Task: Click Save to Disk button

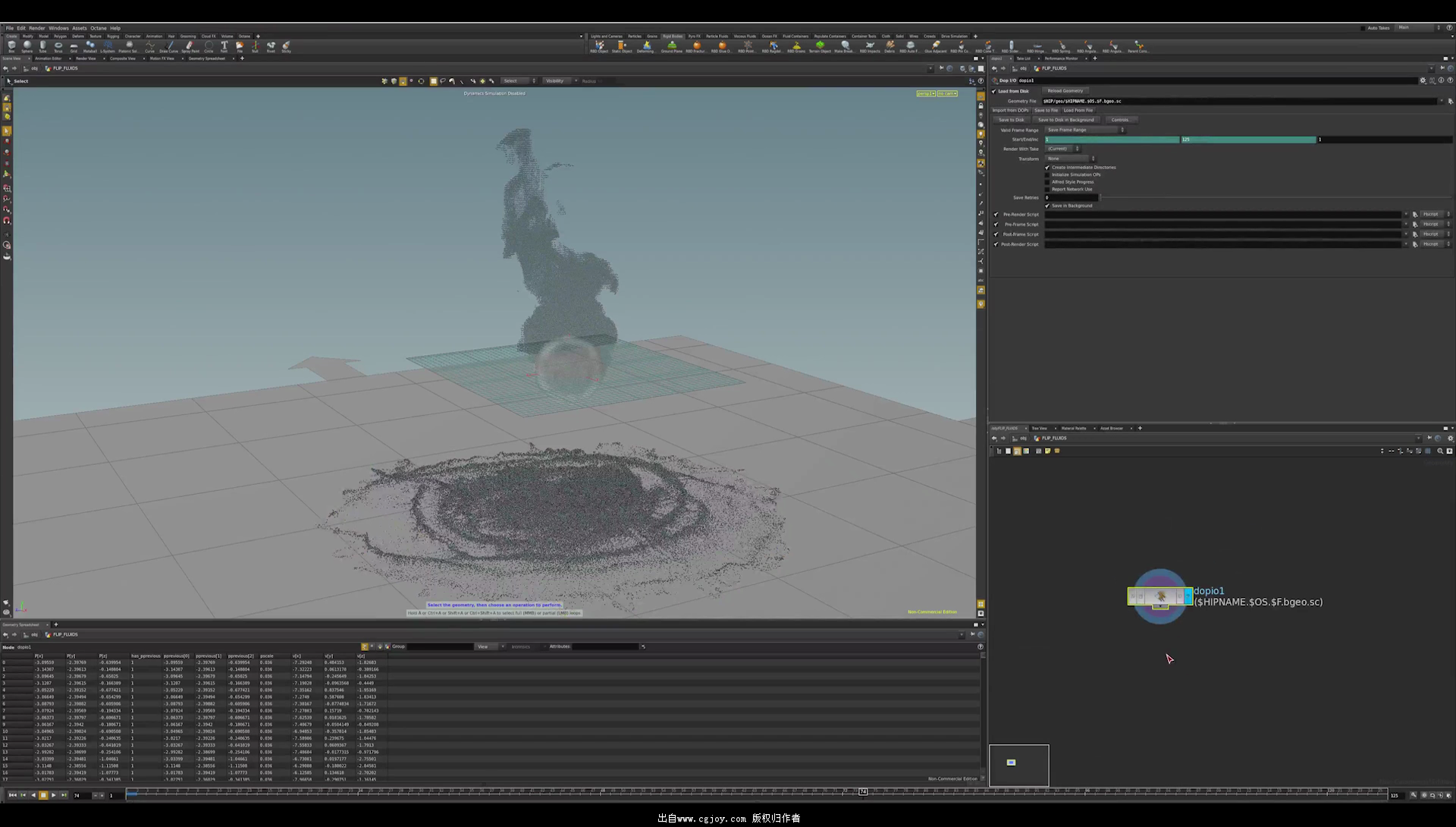Action: pos(1011,120)
